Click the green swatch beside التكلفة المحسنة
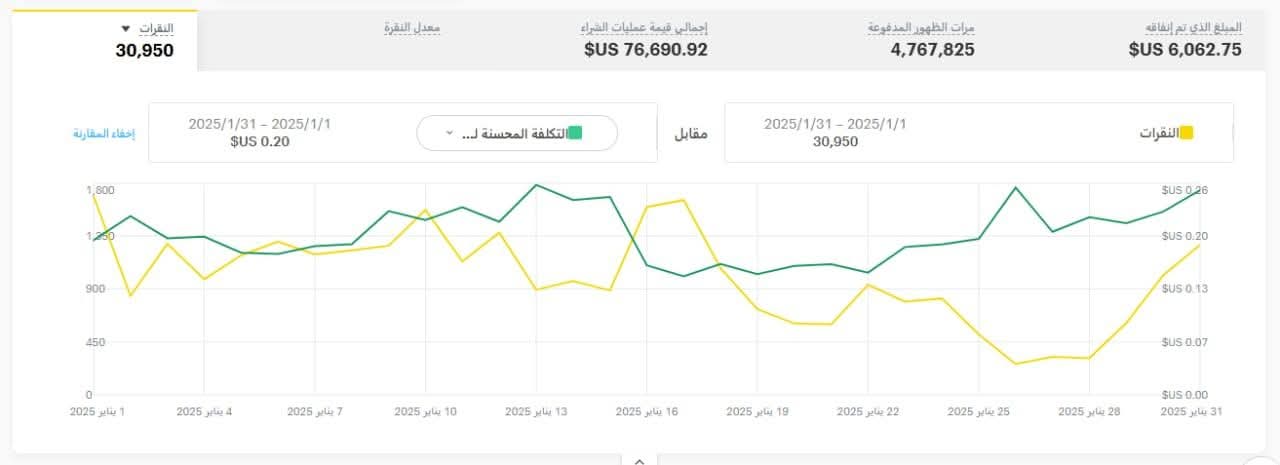This screenshot has width=1280, height=465. 575,133
